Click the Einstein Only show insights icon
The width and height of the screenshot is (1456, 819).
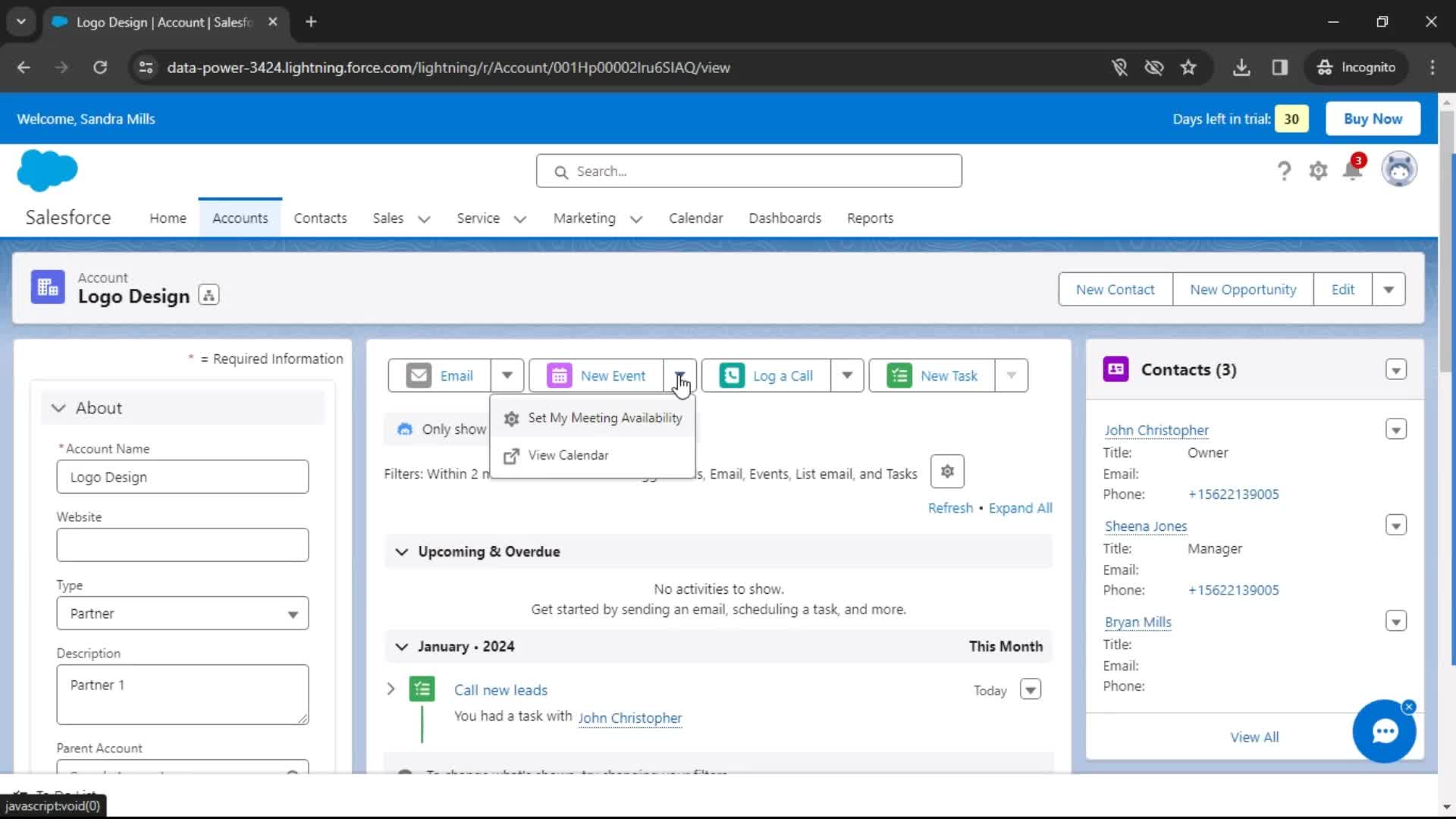405,429
